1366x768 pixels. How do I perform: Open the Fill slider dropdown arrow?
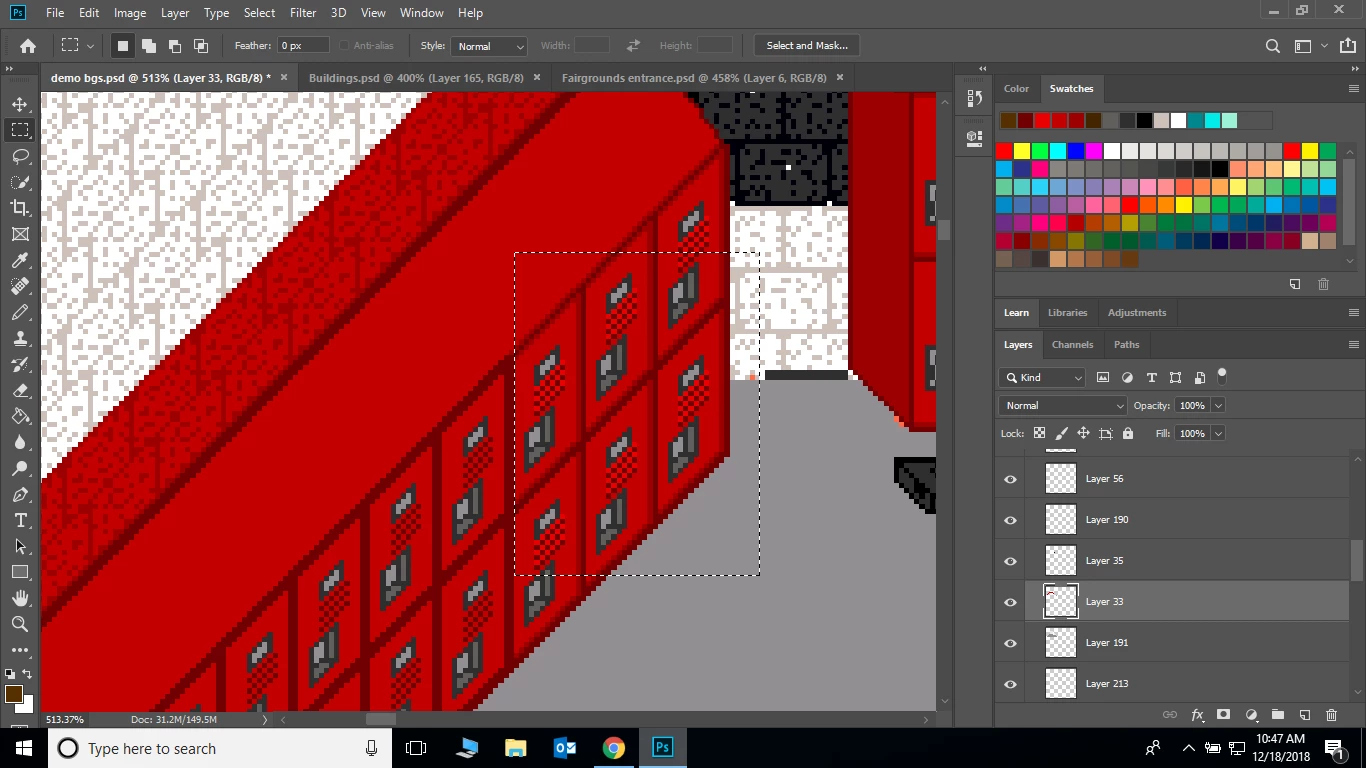click(1218, 433)
